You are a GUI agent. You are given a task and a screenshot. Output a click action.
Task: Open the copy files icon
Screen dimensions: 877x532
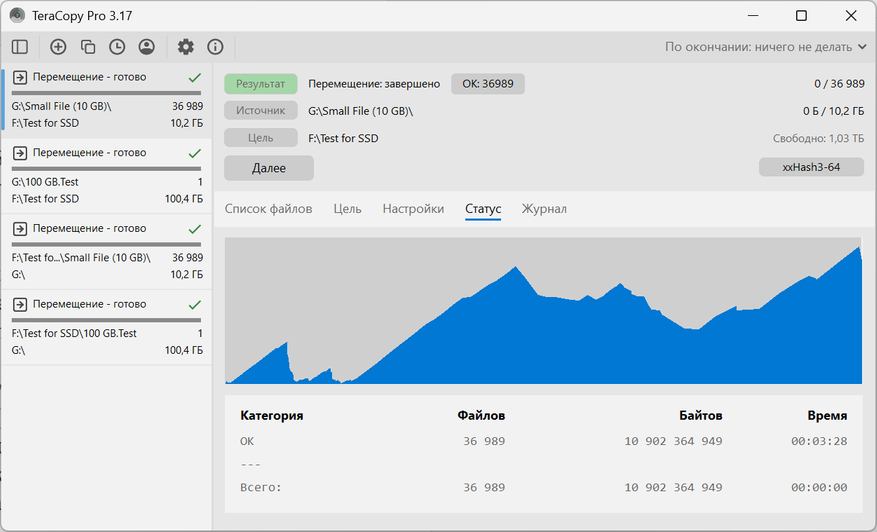coord(88,46)
